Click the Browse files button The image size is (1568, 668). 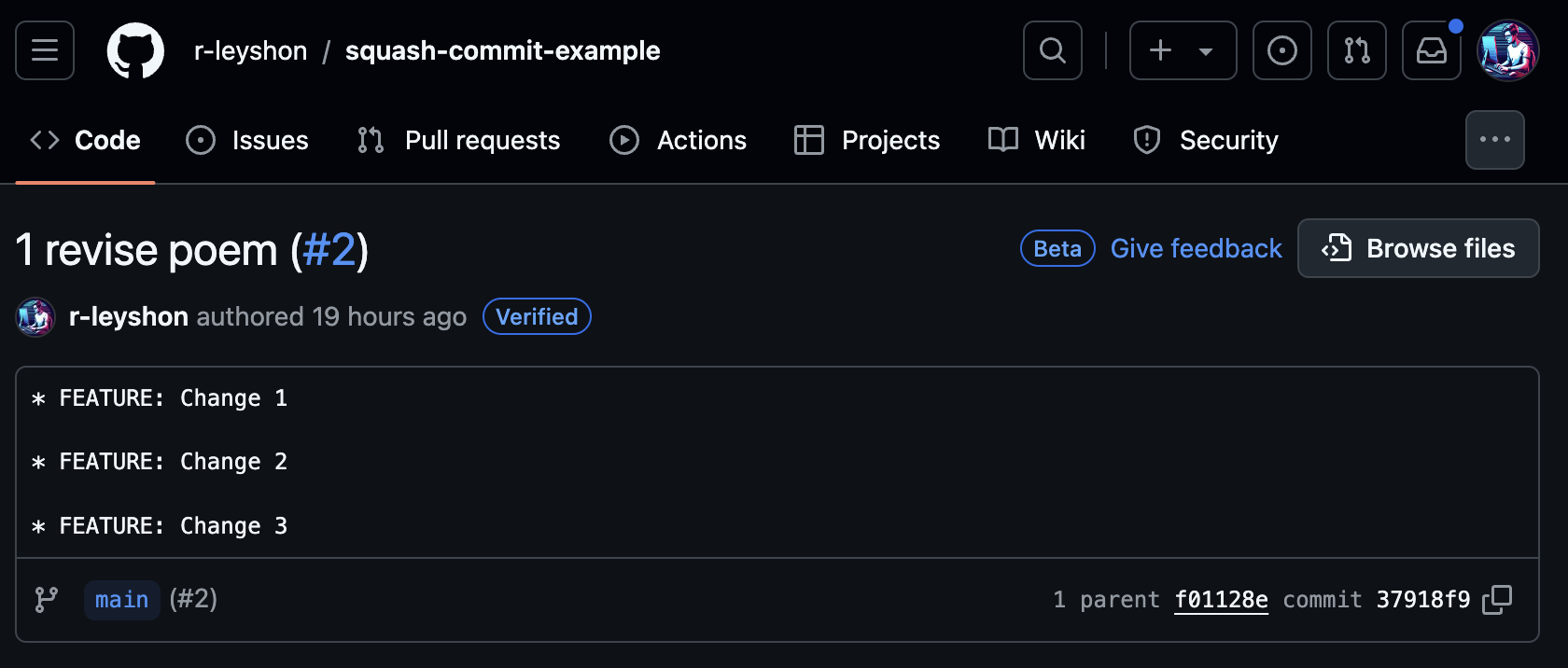click(x=1419, y=248)
